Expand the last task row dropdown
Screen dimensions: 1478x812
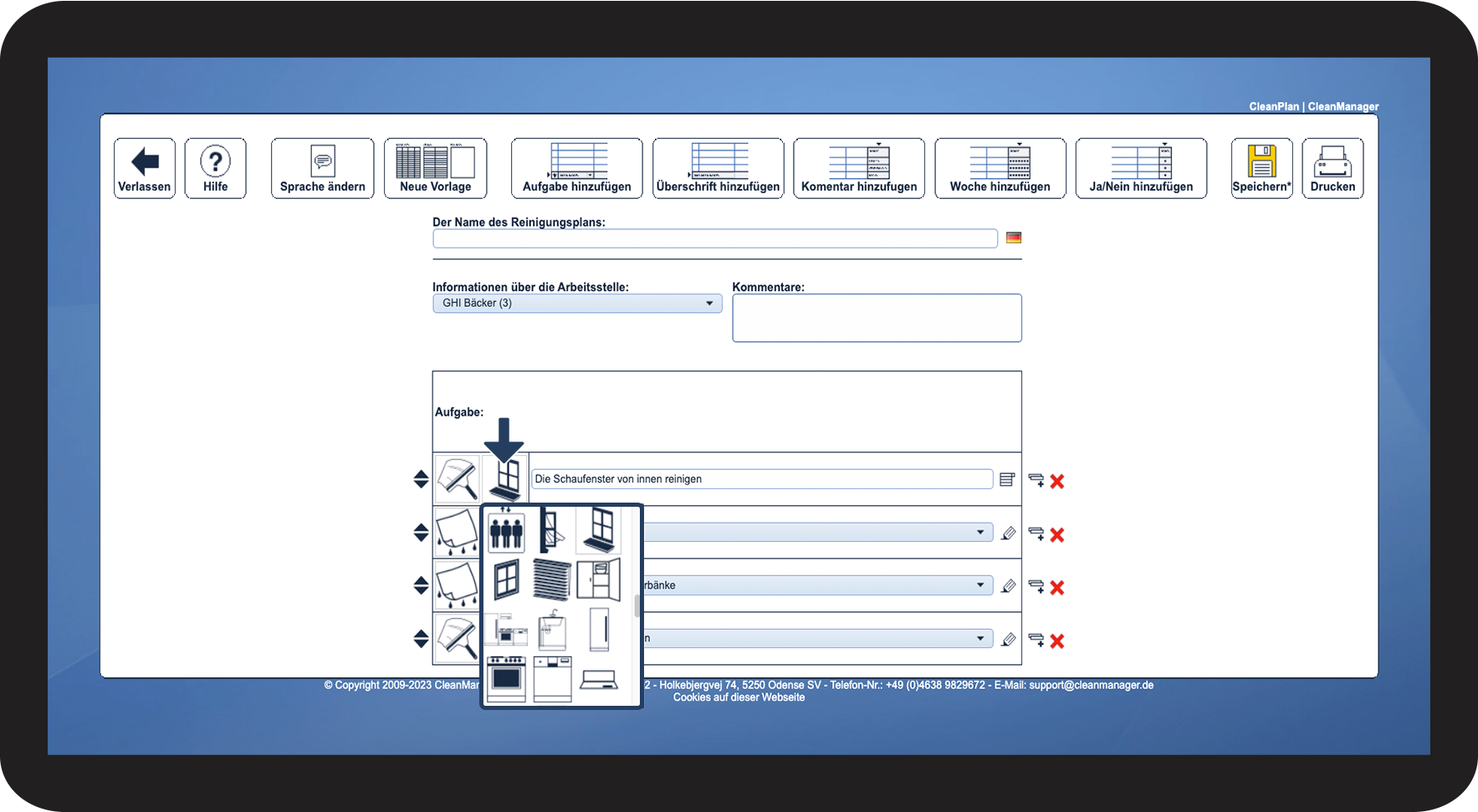(980, 639)
